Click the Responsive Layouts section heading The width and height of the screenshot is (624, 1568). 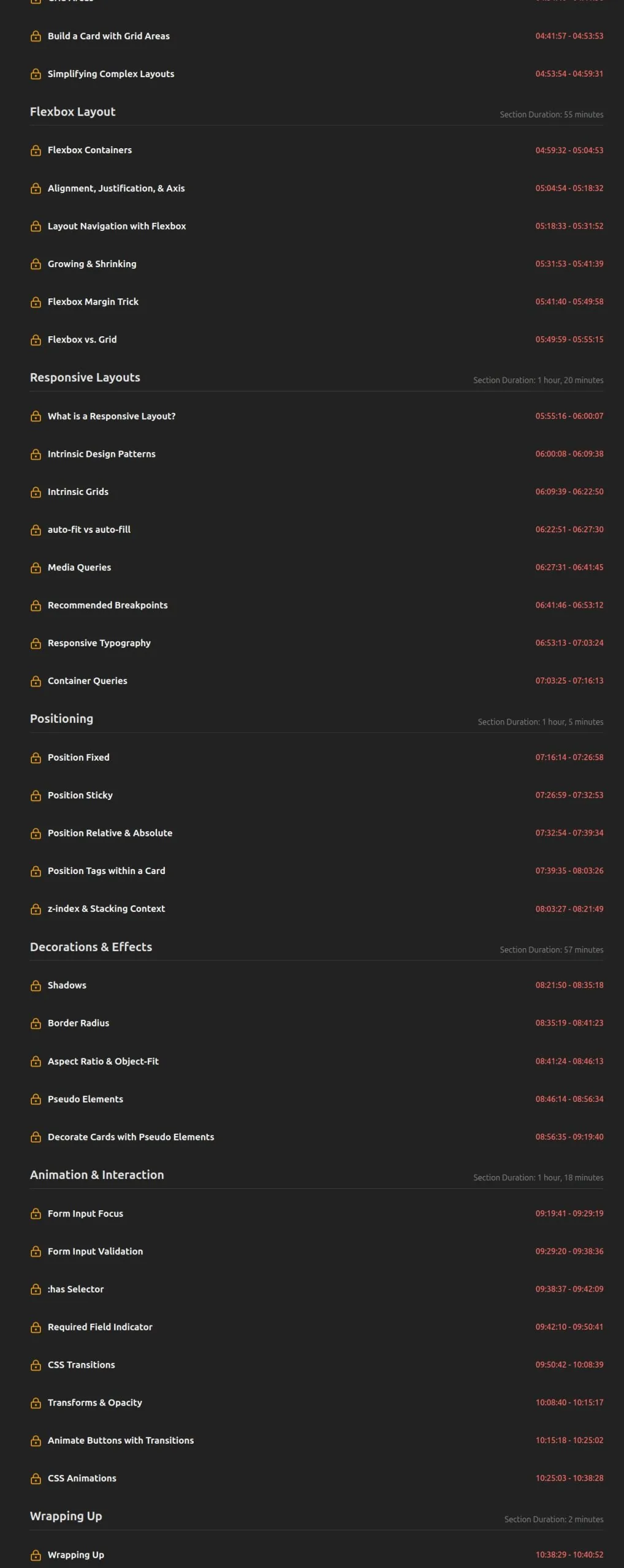pos(85,377)
